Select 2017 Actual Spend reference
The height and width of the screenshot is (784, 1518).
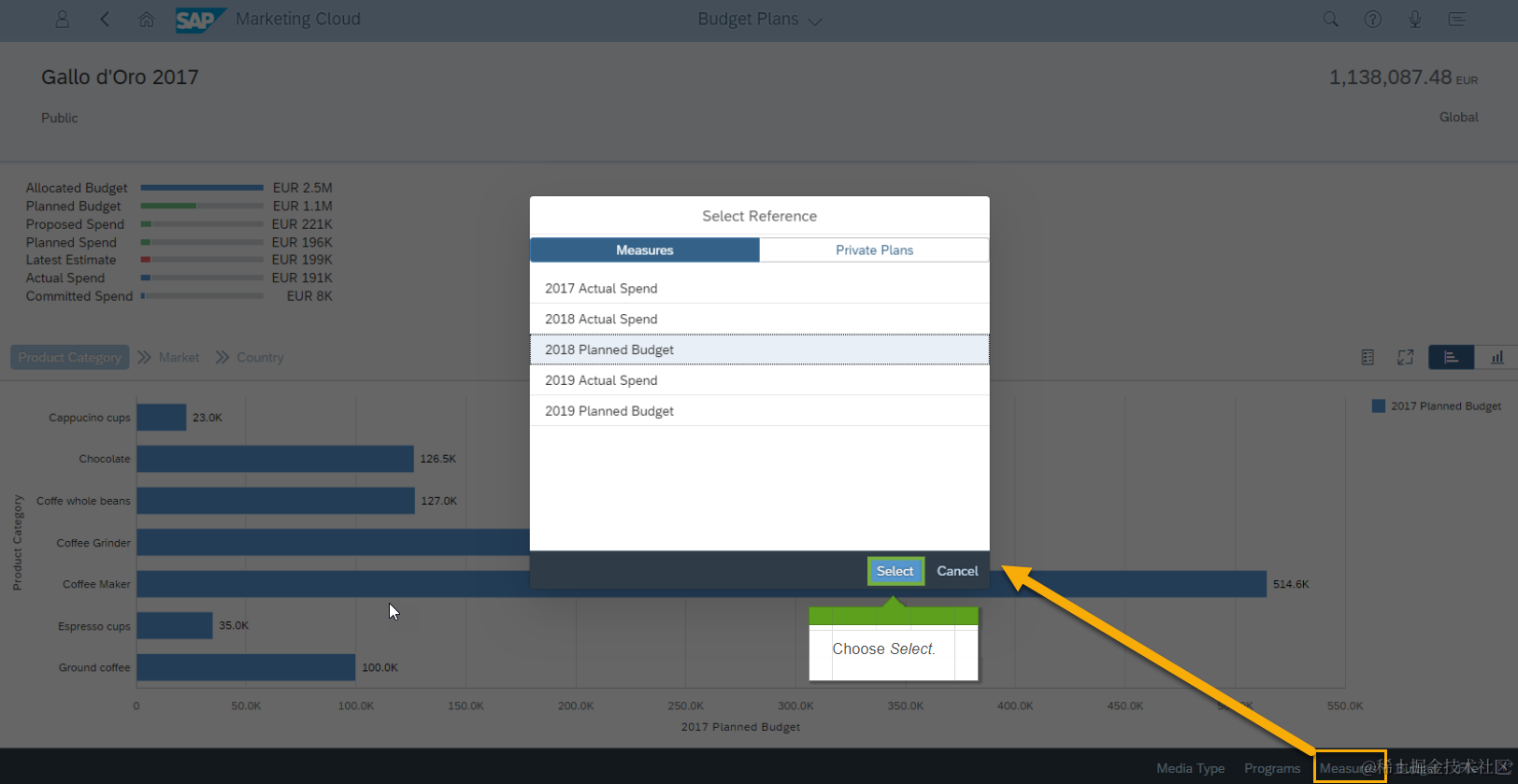click(759, 289)
